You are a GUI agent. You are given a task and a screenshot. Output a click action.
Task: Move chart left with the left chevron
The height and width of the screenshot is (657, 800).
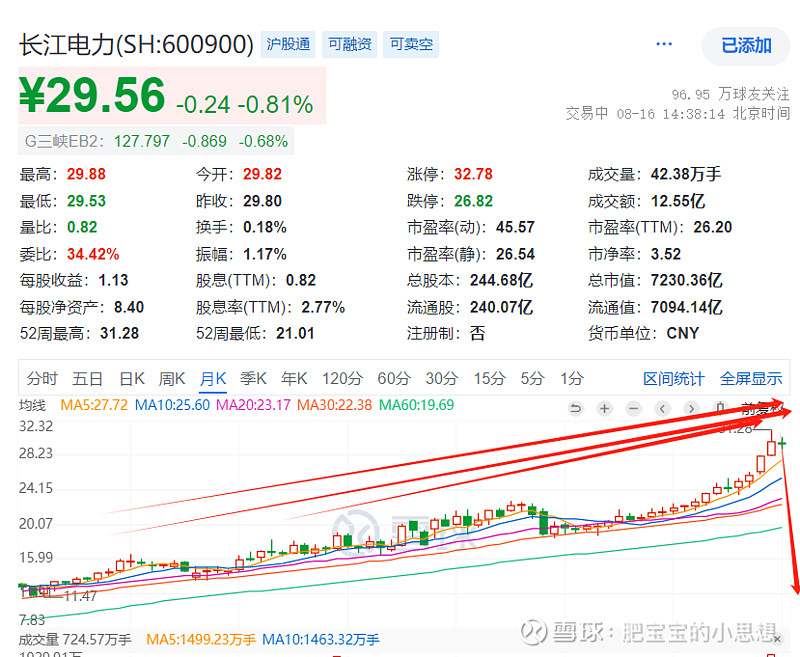click(x=663, y=409)
